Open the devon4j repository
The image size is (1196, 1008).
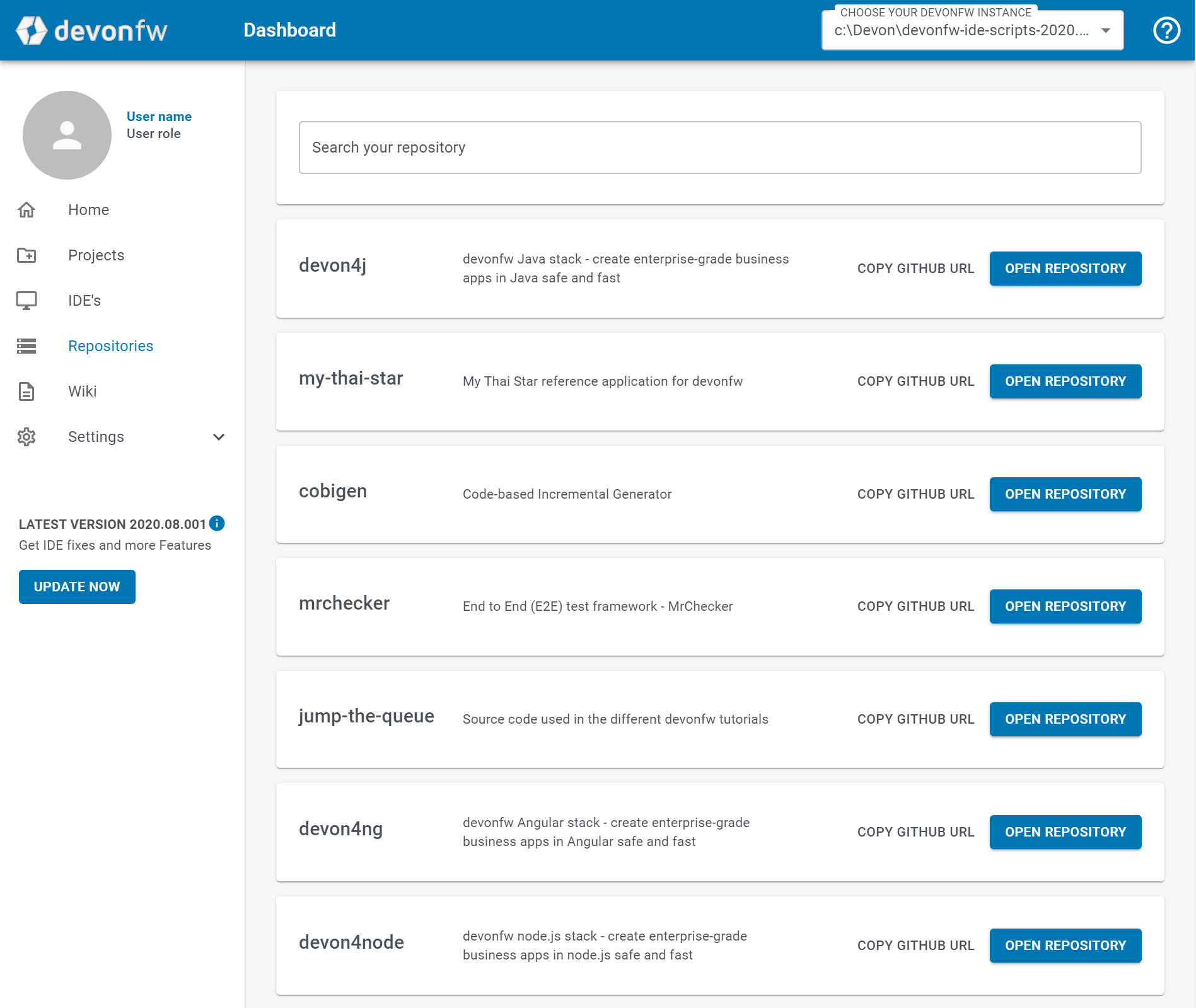(x=1065, y=269)
